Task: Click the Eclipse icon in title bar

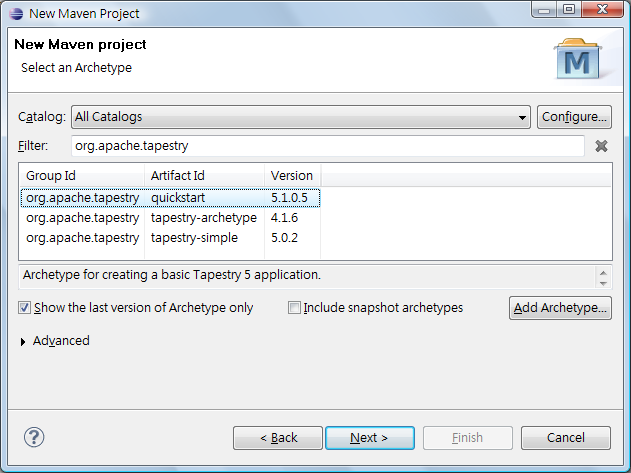Action: coord(17,14)
